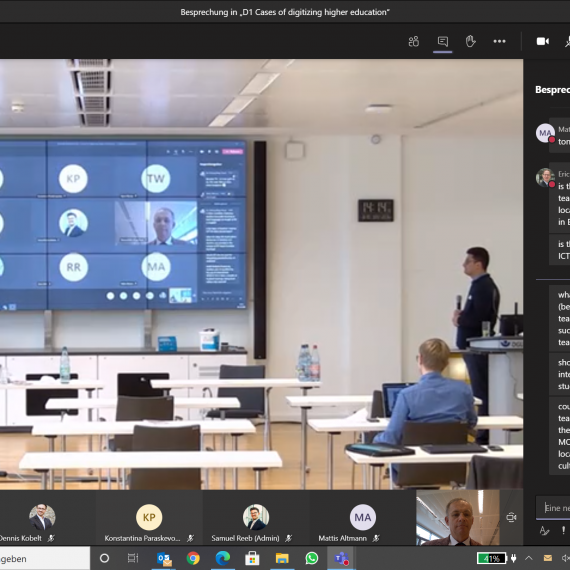Set message priority with exclamation icon
This screenshot has height=570, width=570.
pos(563,531)
